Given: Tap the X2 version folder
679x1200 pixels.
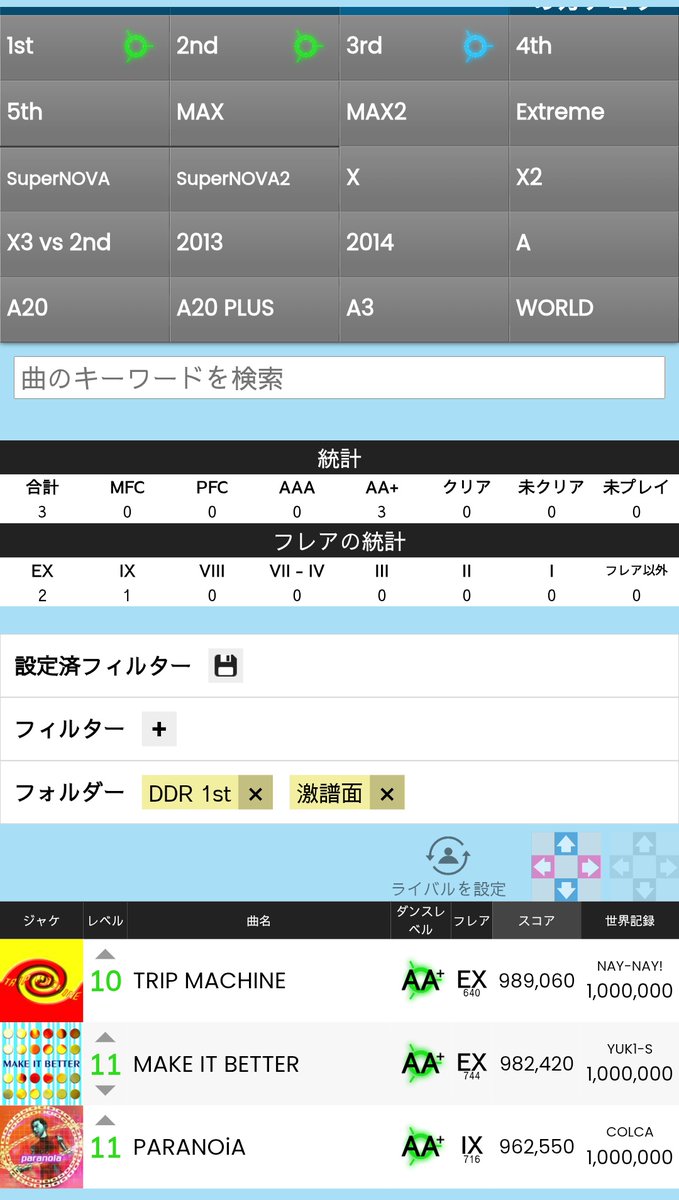Looking at the screenshot, I should click(594, 178).
